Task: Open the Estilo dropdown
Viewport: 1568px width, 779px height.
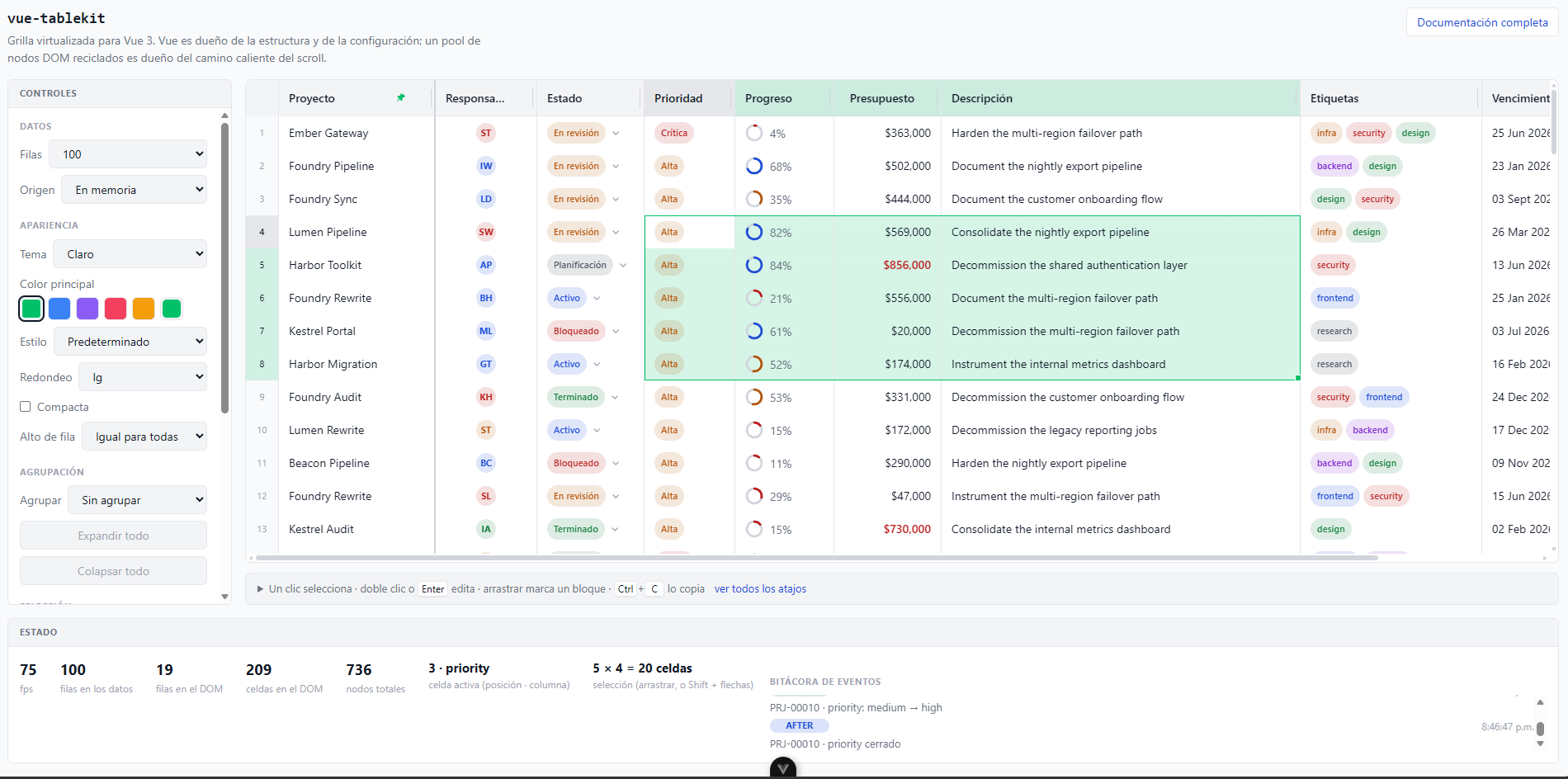Action: (130, 342)
